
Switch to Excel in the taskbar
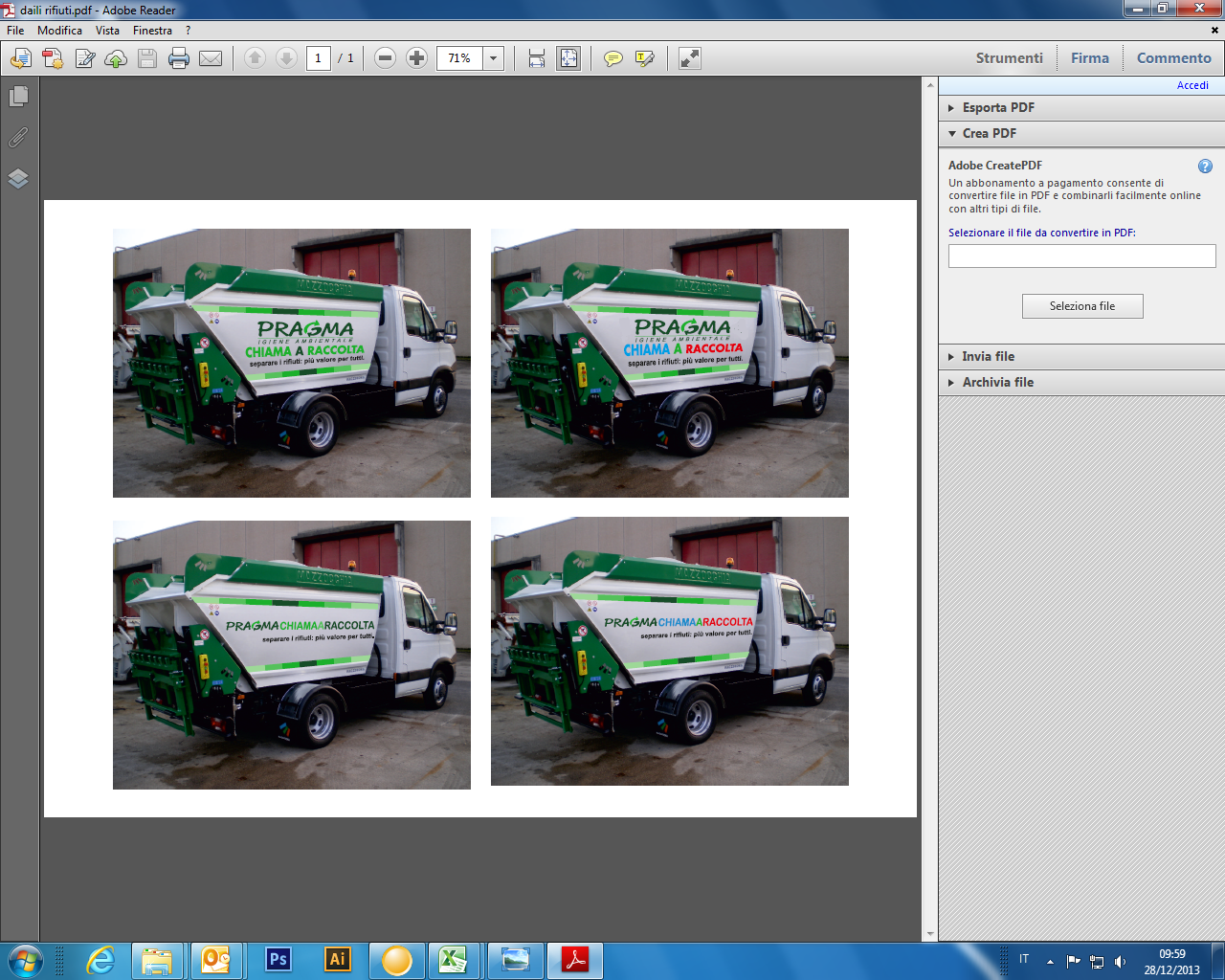[454, 960]
